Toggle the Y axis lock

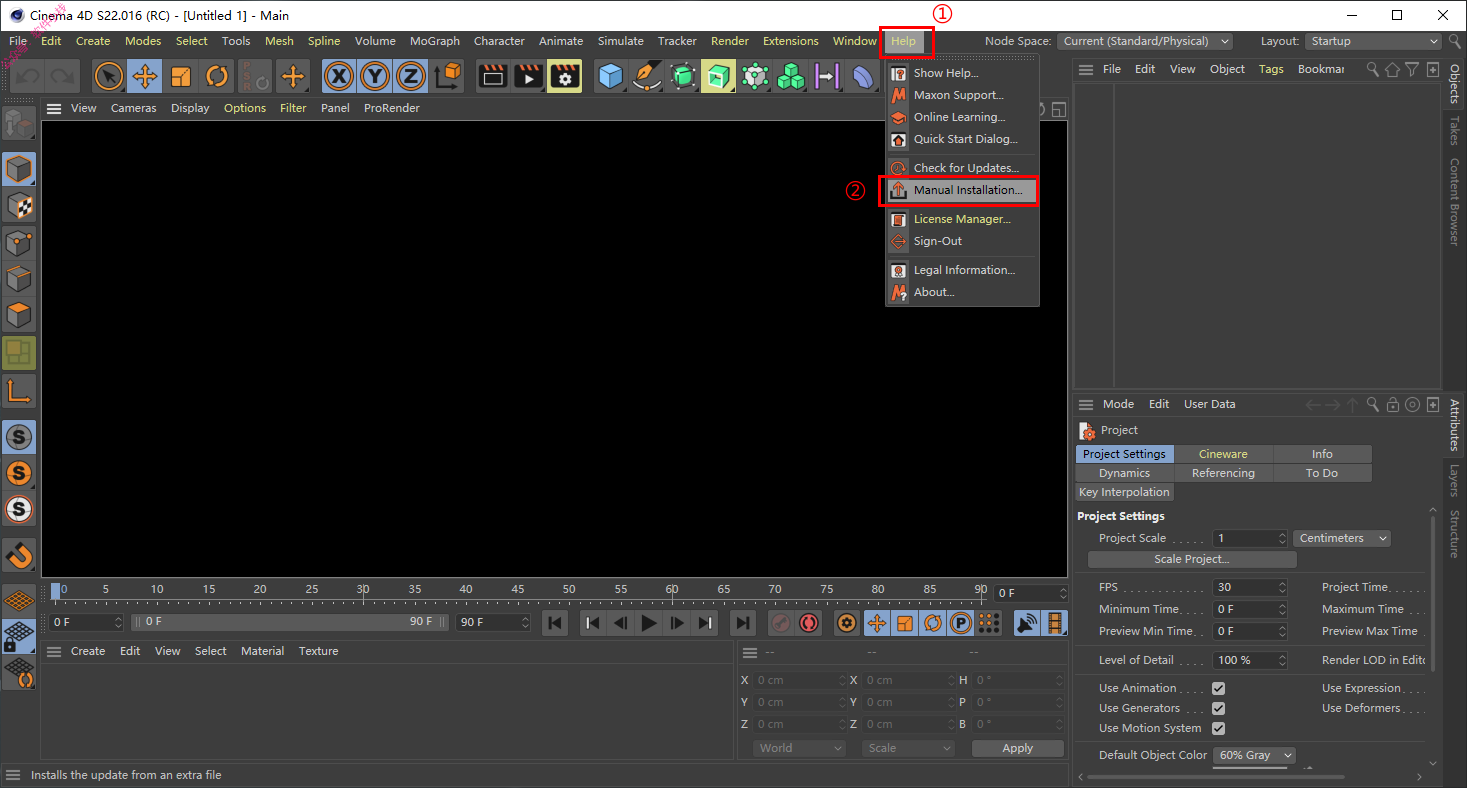point(375,76)
